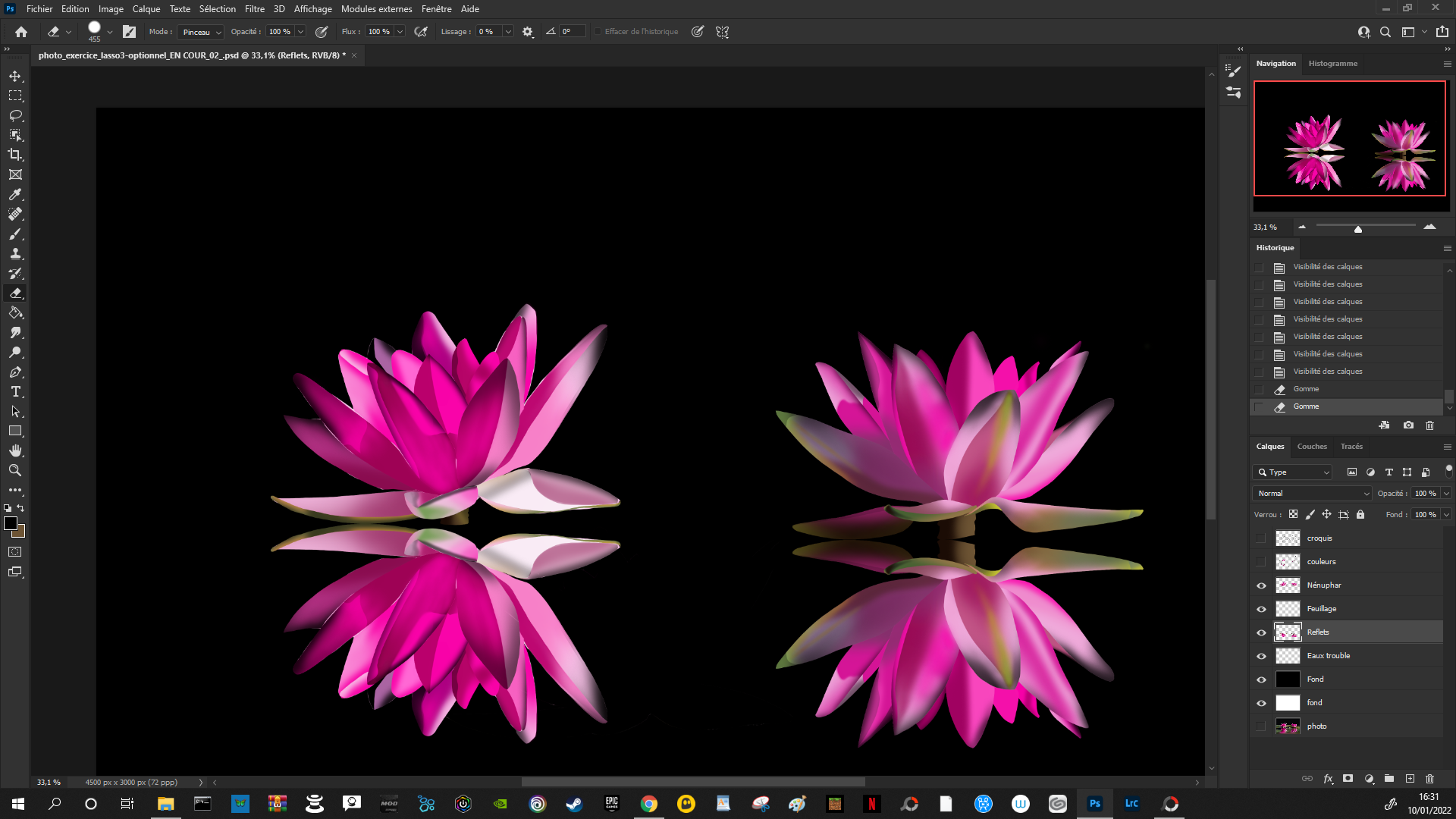Image resolution: width=1456 pixels, height=819 pixels.
Task: Open the eraser Mode dropdown
Action: 201,32
